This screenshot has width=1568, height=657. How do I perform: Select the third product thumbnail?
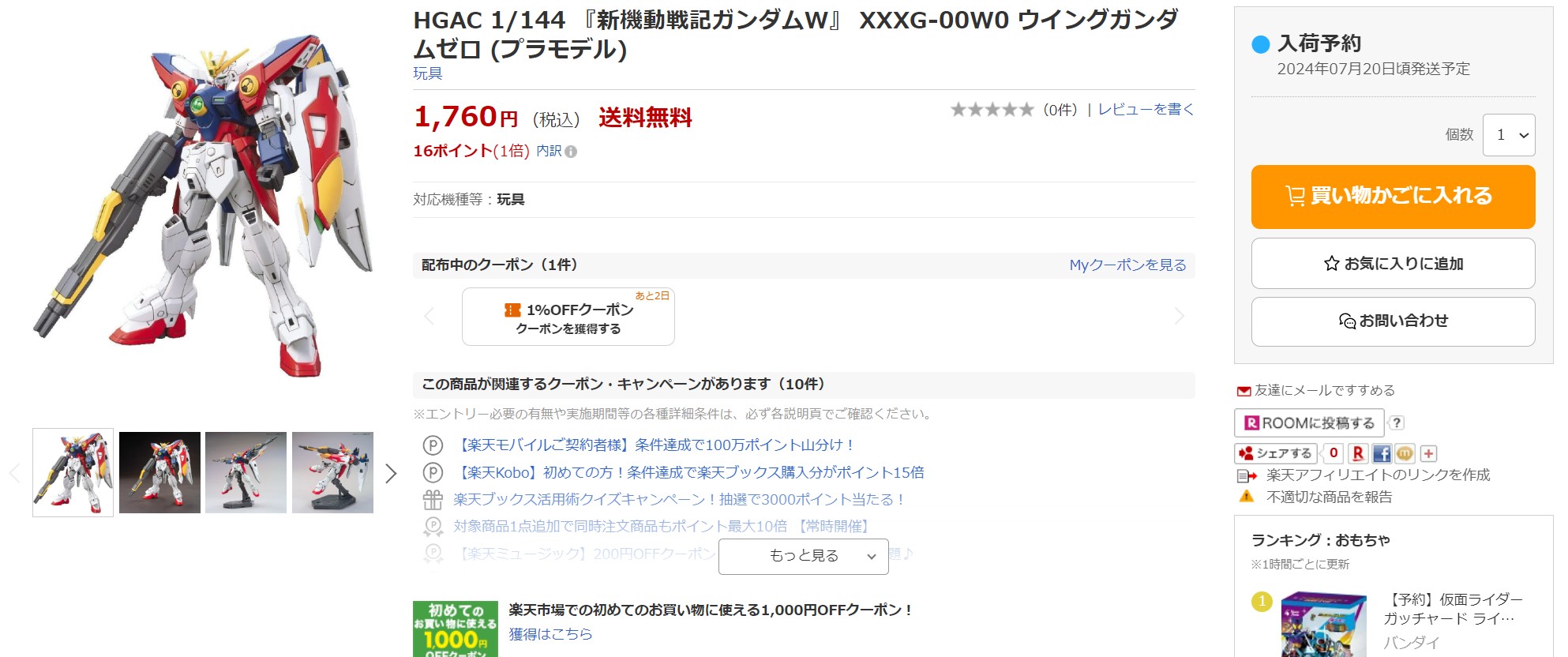click(x=246, y=473)
